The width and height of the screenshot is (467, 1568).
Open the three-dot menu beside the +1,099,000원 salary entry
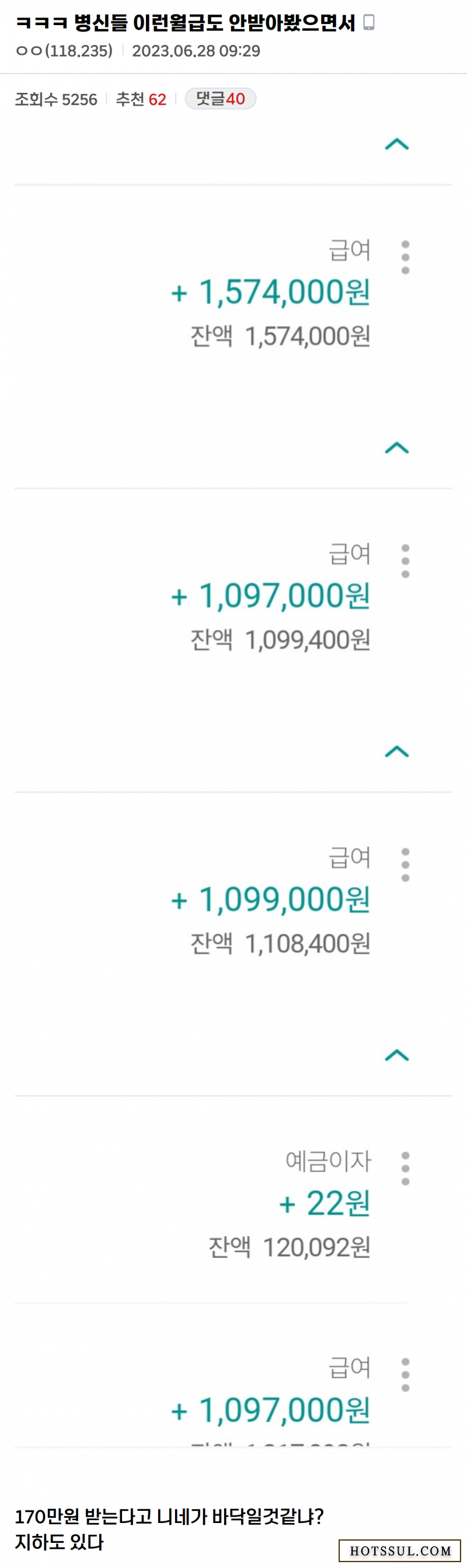(x=406, y=864)
